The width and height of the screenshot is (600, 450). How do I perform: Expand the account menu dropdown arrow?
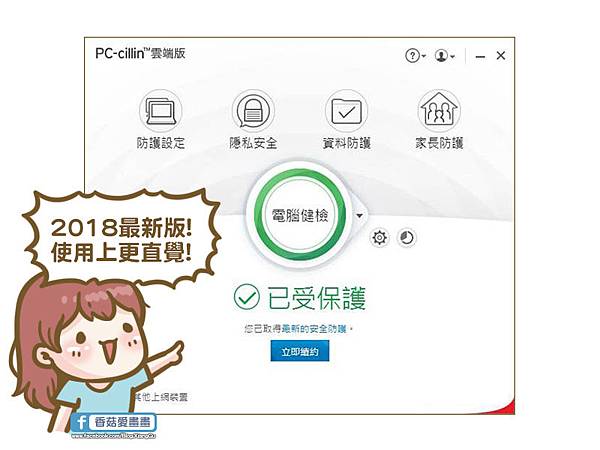pyautogui.click(x=452, y=56)
